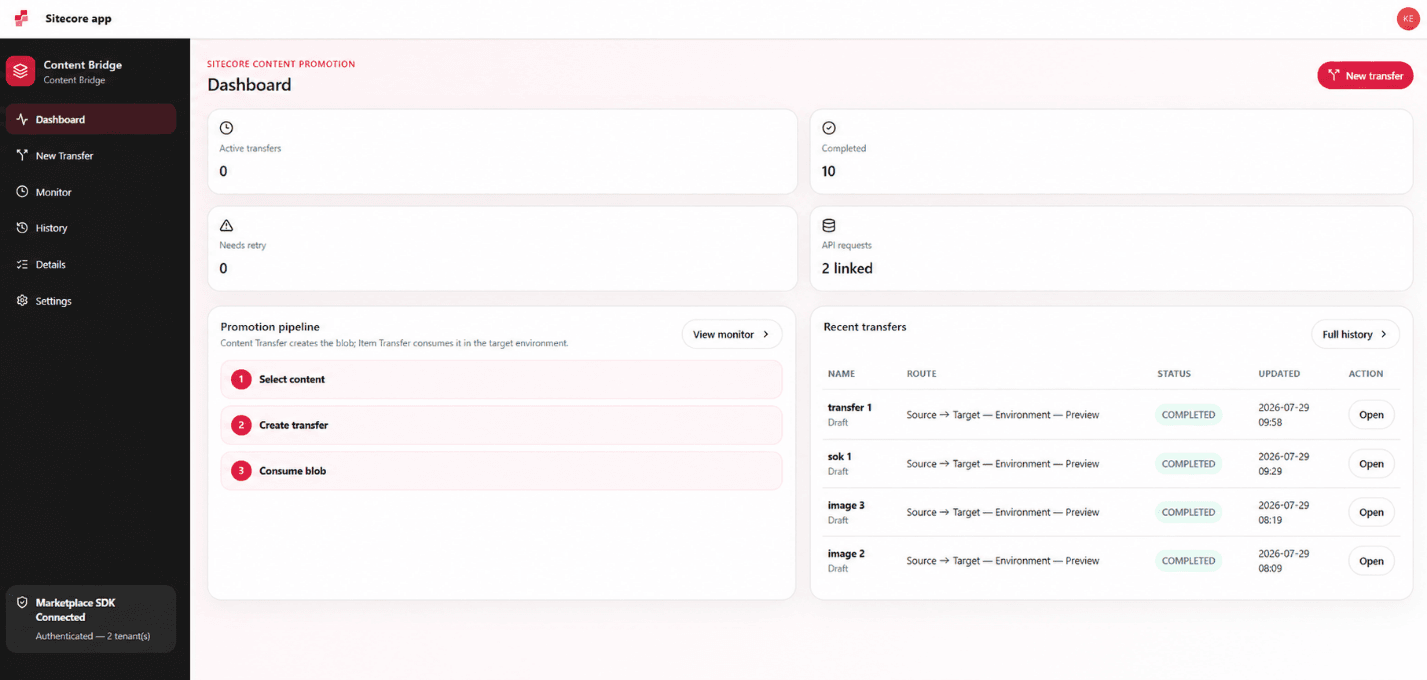1427x680 pixels.
Task: Click step 2 circle in Promotion pipeline
Action: point(241,425)
